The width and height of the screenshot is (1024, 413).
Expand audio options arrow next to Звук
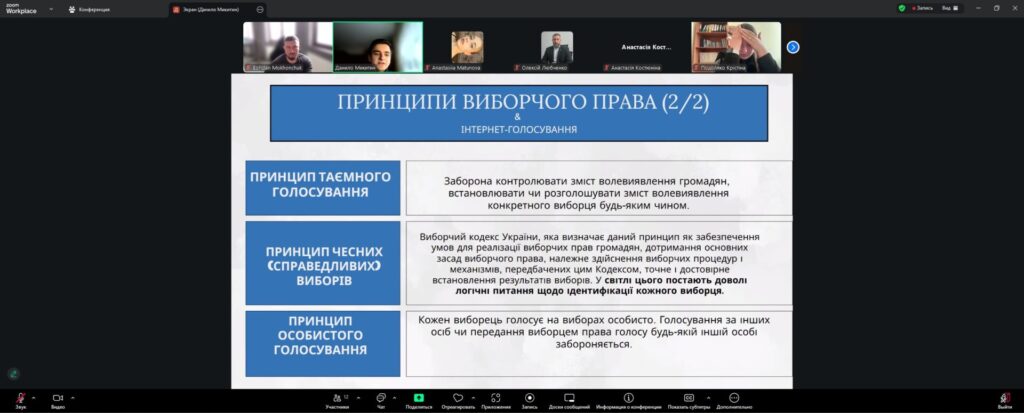point(35,396)
